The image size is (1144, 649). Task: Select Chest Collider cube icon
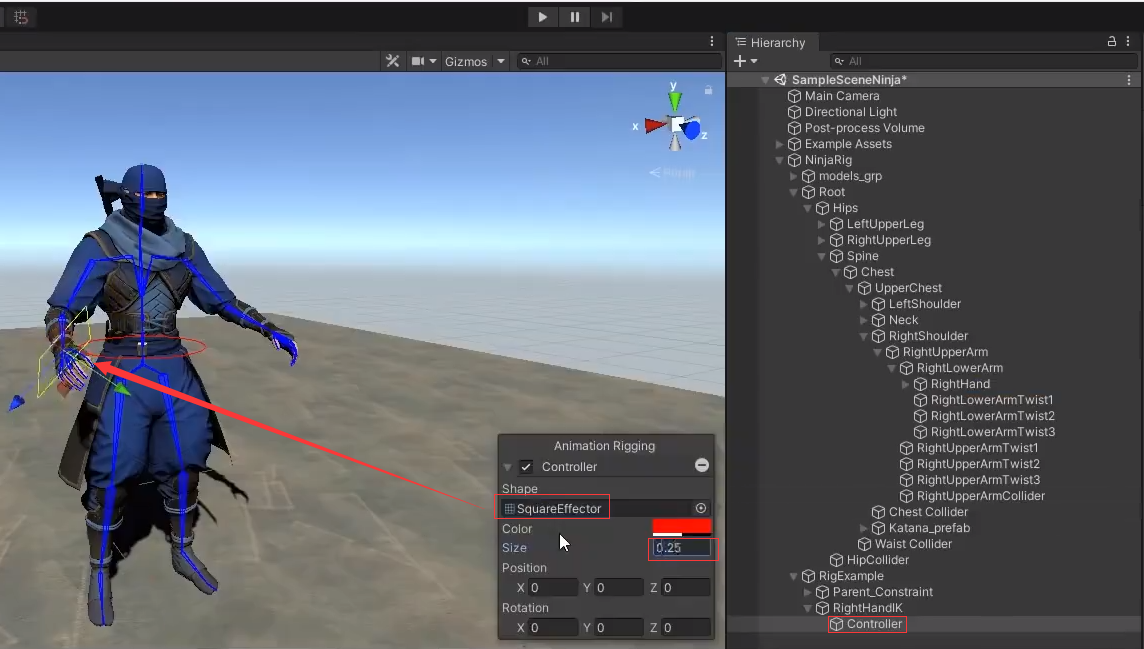[878, 513]
